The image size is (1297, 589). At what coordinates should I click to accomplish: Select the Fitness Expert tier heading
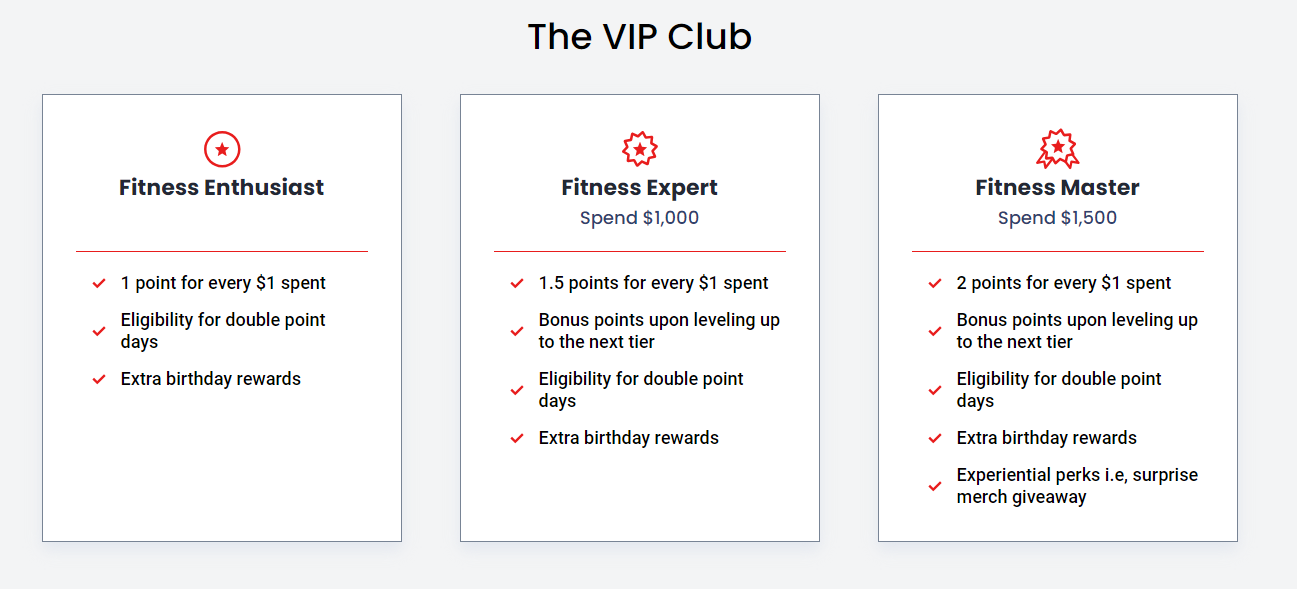(x=640, y=187)
